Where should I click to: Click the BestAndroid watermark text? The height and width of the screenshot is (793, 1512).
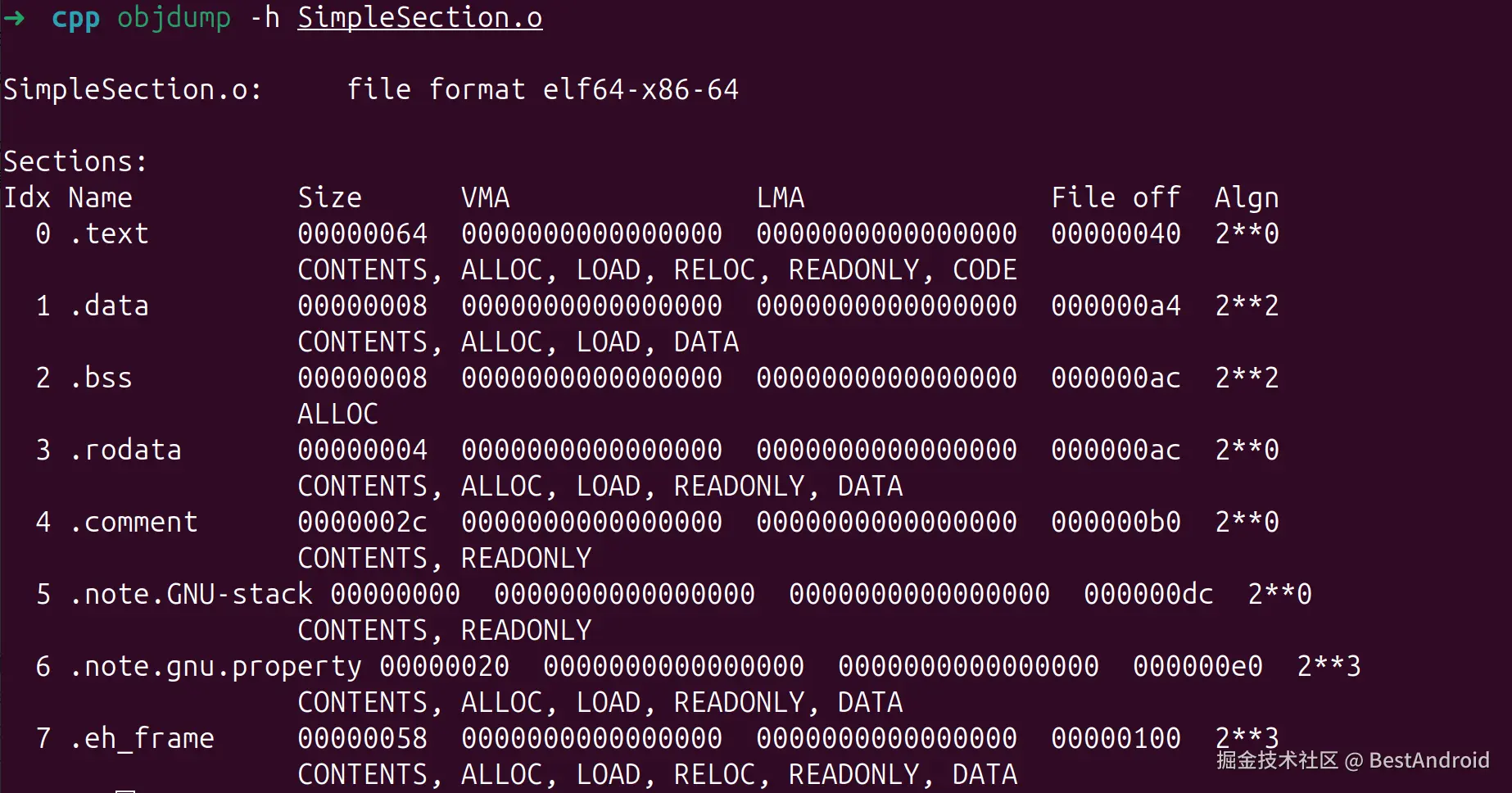(1428, 760)
